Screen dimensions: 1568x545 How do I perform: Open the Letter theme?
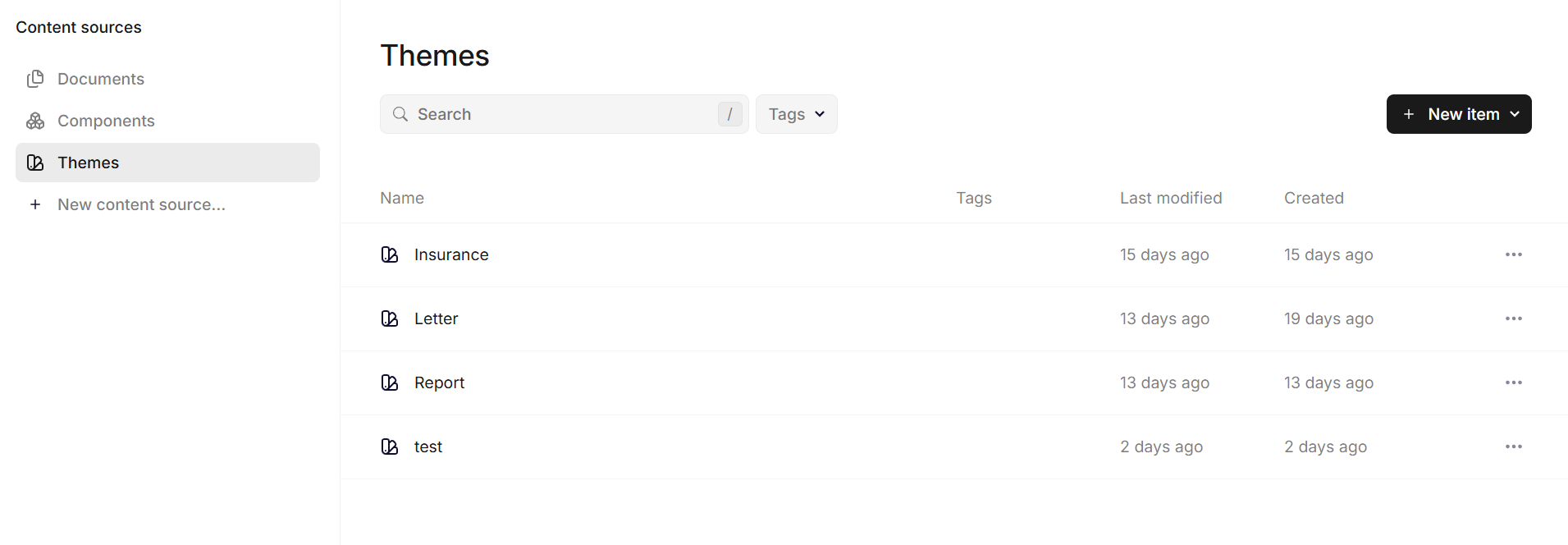pyautogui.click(x=436, y=318)
